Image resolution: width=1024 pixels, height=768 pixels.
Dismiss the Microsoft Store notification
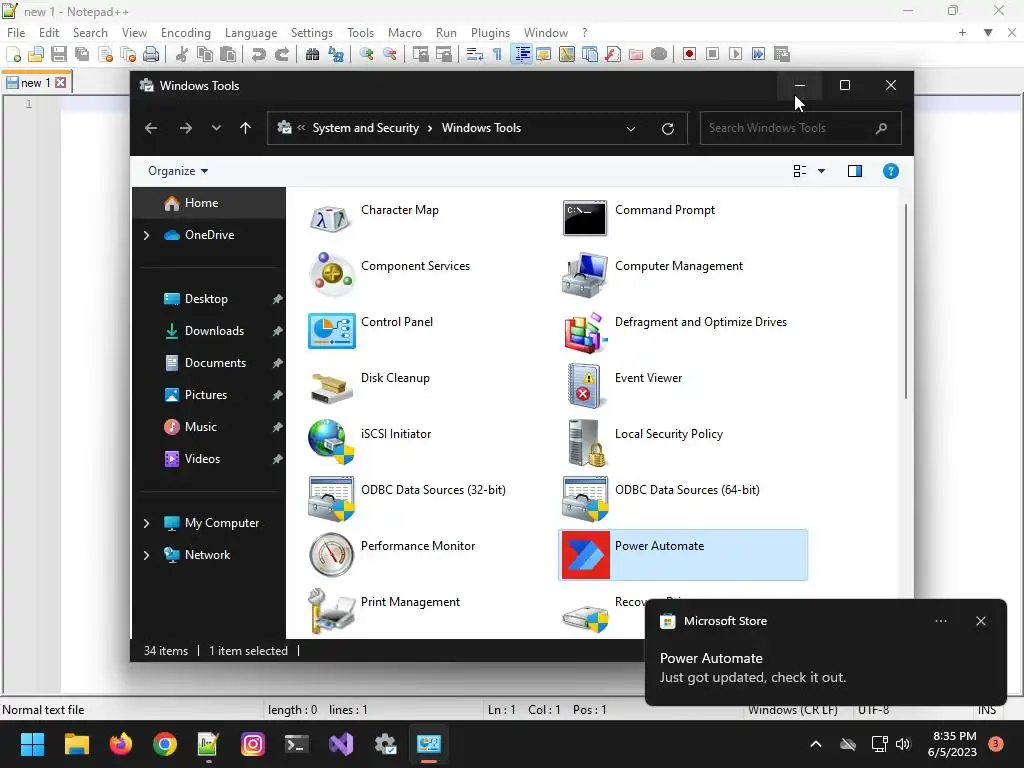coord(981,621)
